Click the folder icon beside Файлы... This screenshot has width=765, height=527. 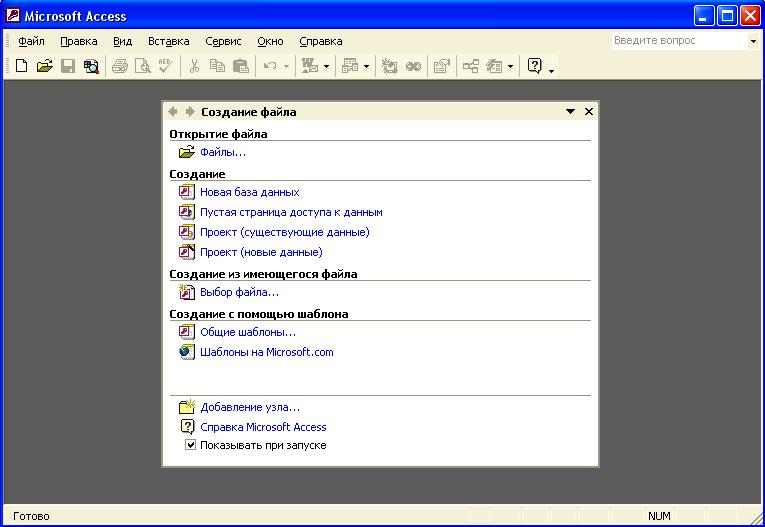pyautogui.click(x=186, y=152)
